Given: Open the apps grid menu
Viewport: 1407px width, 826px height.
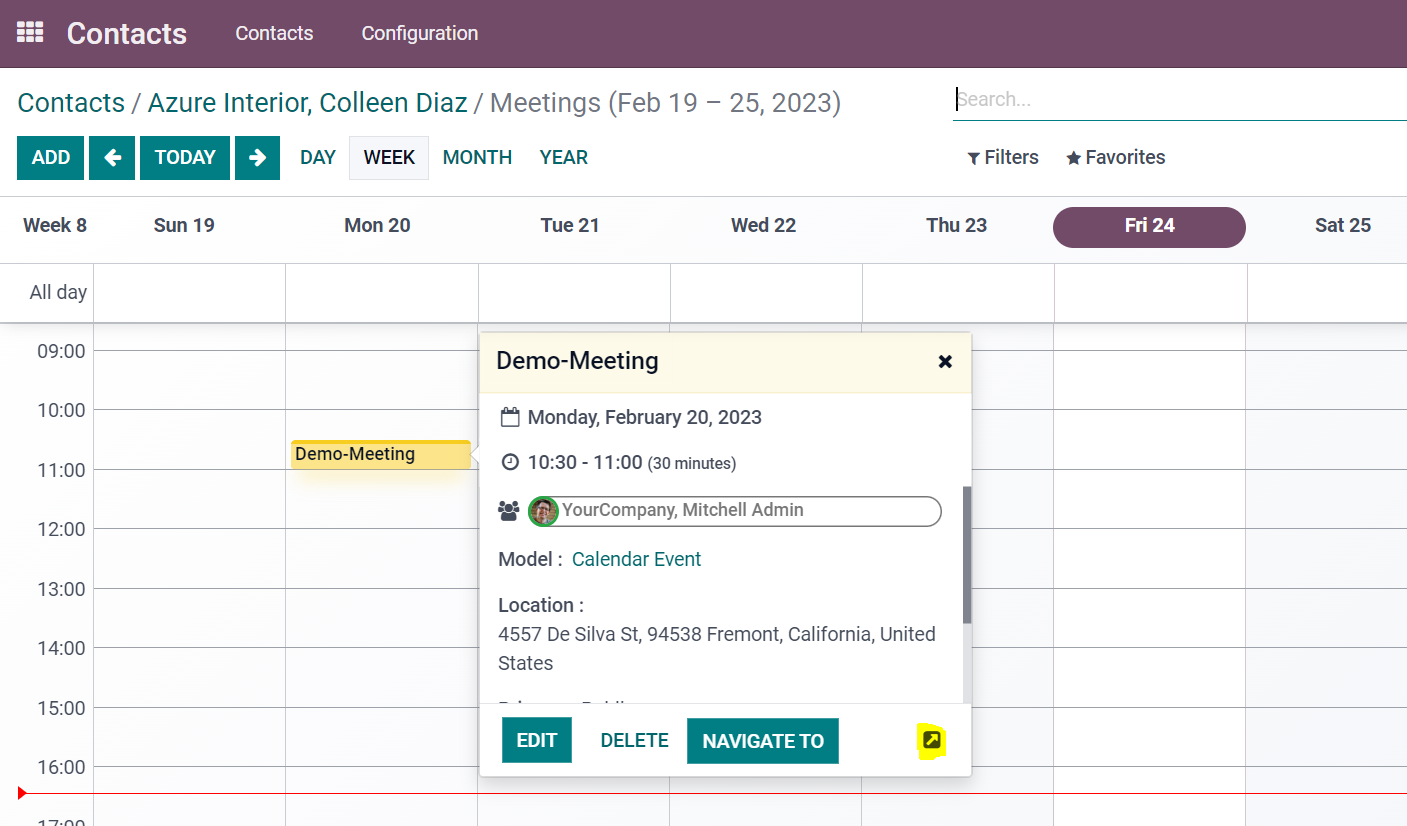Looking at the screenshot, I should click(30, 32).
